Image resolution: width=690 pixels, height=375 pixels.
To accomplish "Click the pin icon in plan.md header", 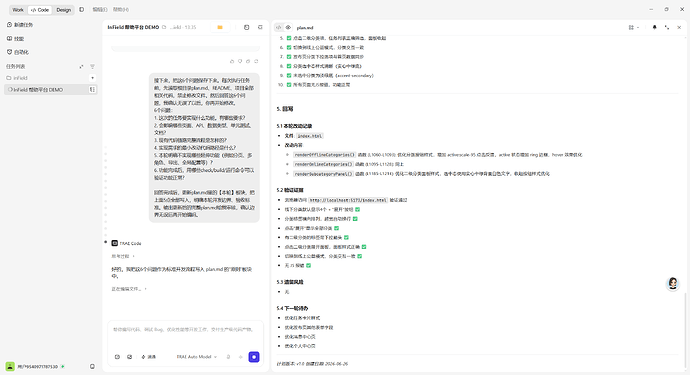I will point(654,27).
